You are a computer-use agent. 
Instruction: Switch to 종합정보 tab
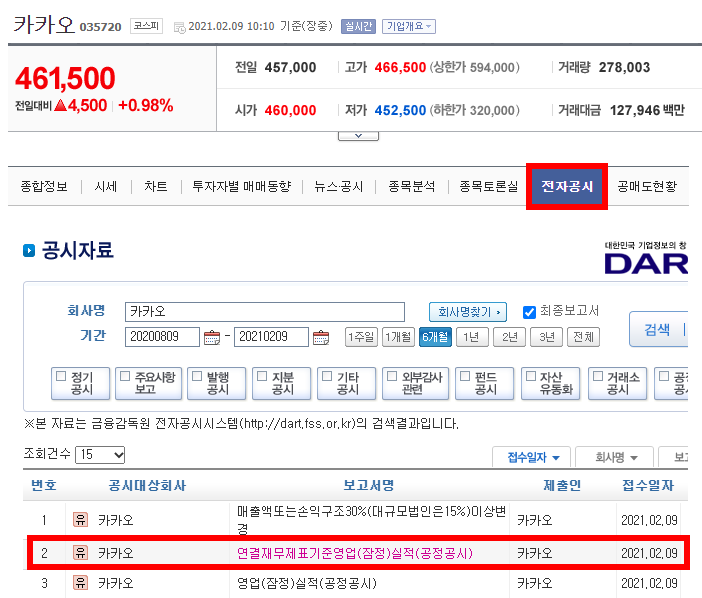click(x=44, y=186)
